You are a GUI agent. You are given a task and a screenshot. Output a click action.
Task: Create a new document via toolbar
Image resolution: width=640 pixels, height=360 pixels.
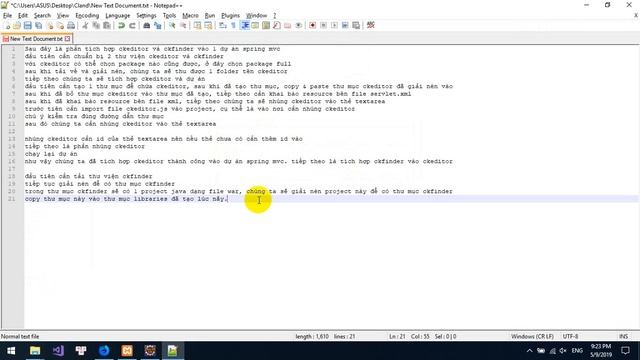click(7, 26)
